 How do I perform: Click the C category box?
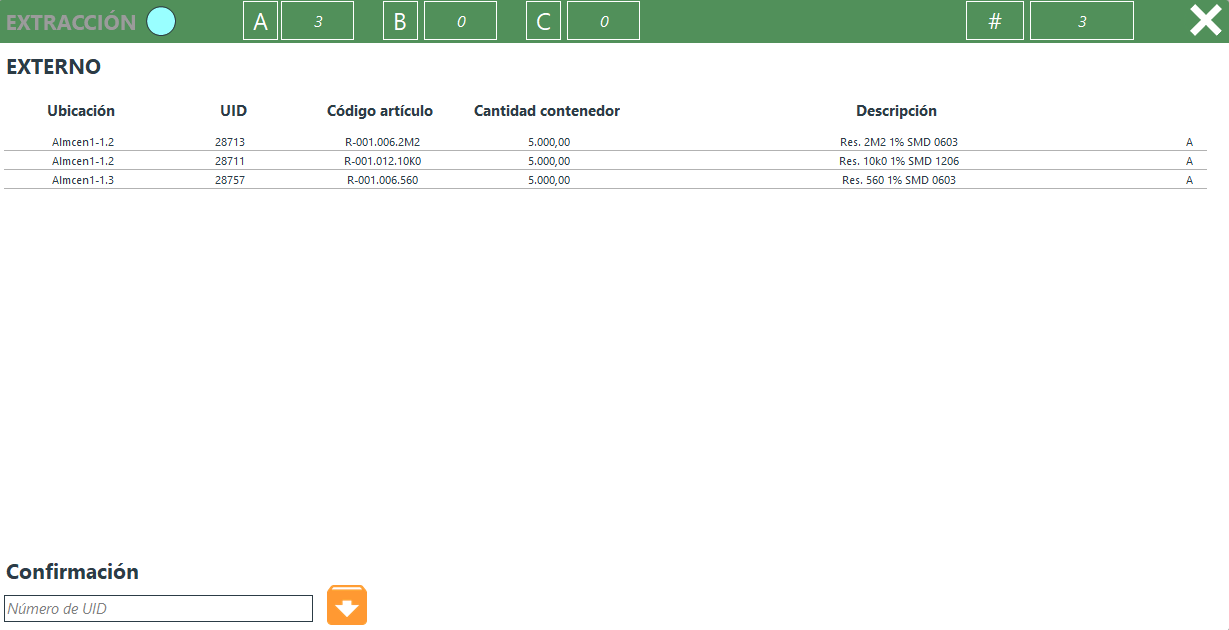[543, 21]
